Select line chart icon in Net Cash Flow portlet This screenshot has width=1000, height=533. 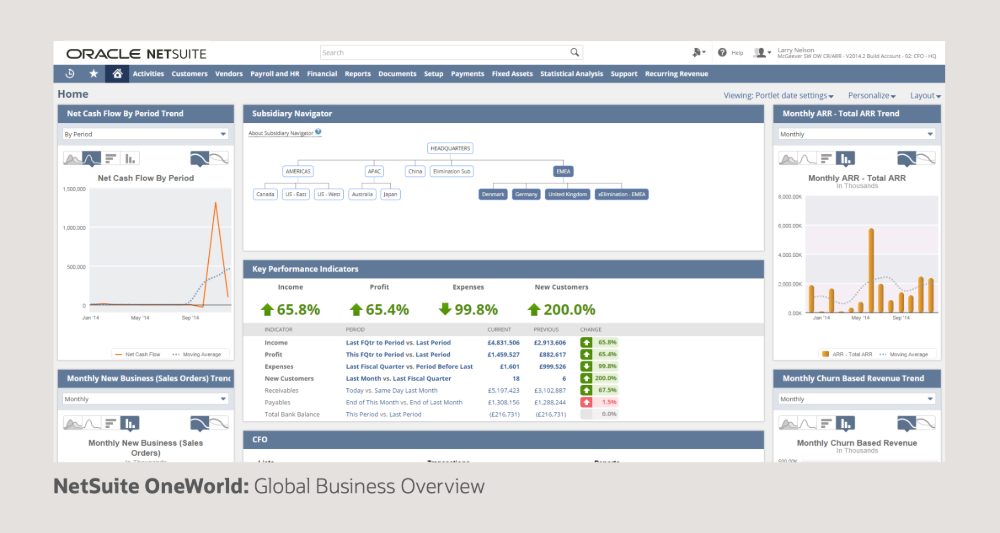(x=91, y=158)
